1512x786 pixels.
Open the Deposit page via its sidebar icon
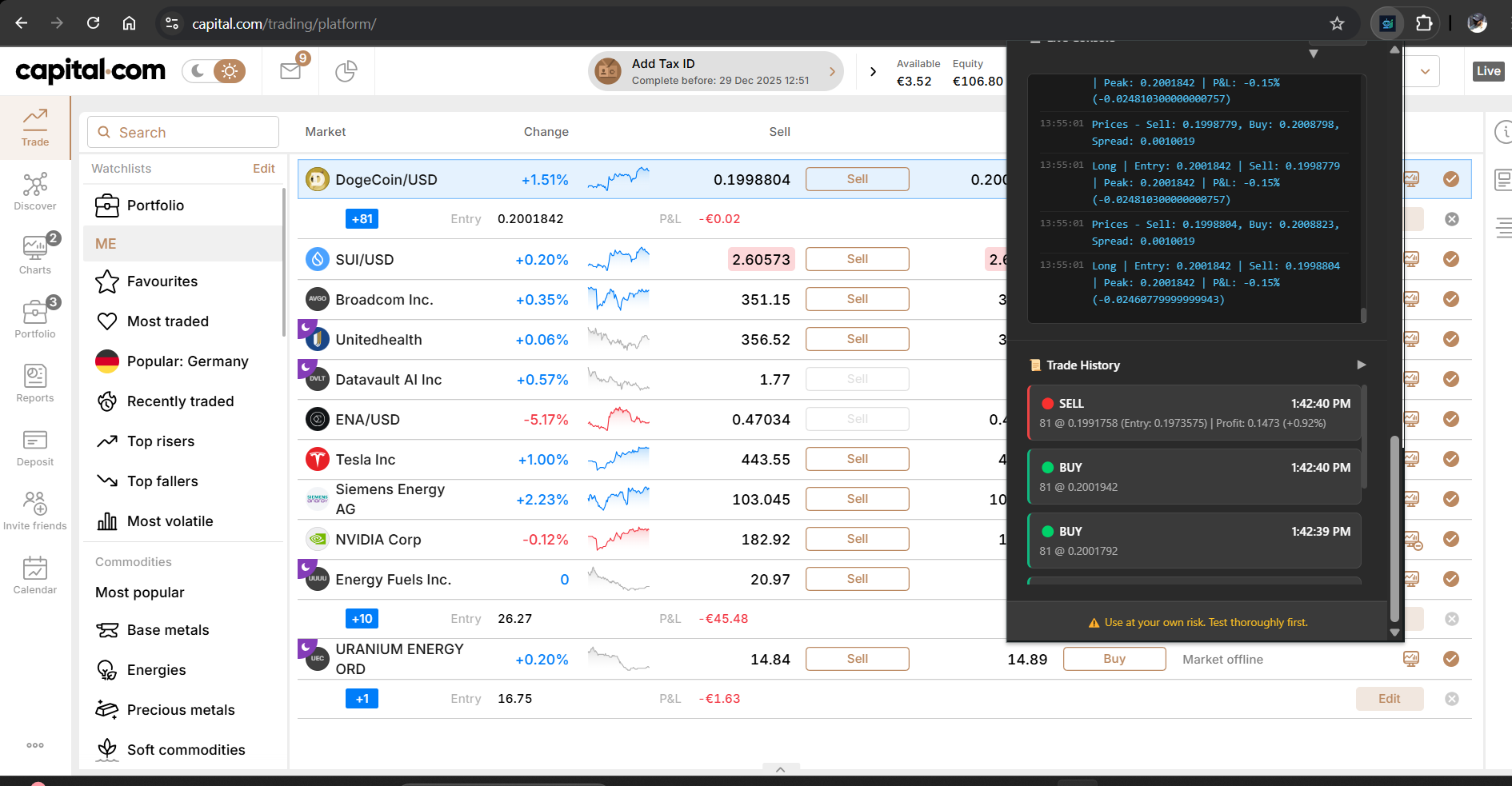point(35,448)
